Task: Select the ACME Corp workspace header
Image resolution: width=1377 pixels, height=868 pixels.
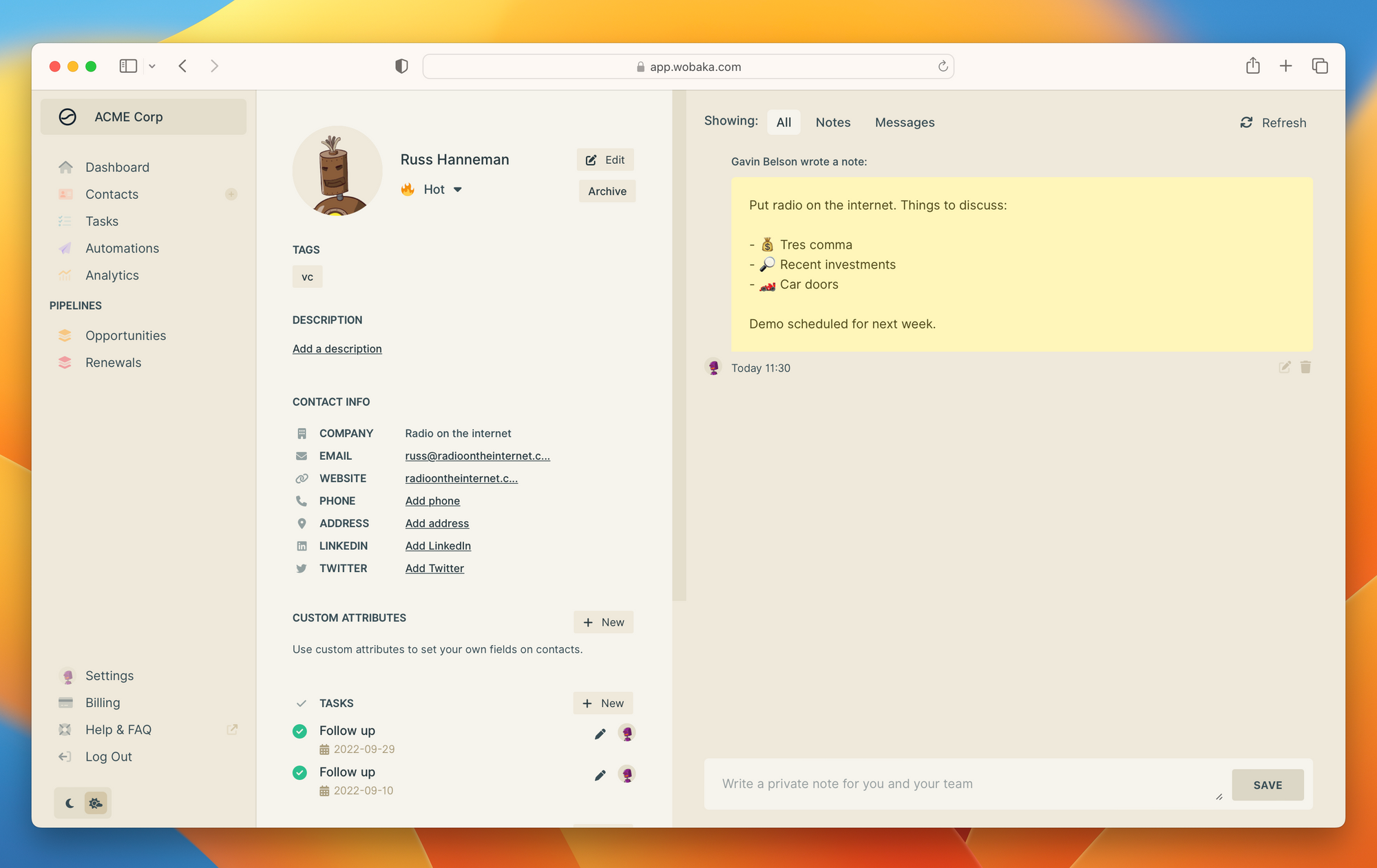Action: pyautogui.click(x=143, y=117)
